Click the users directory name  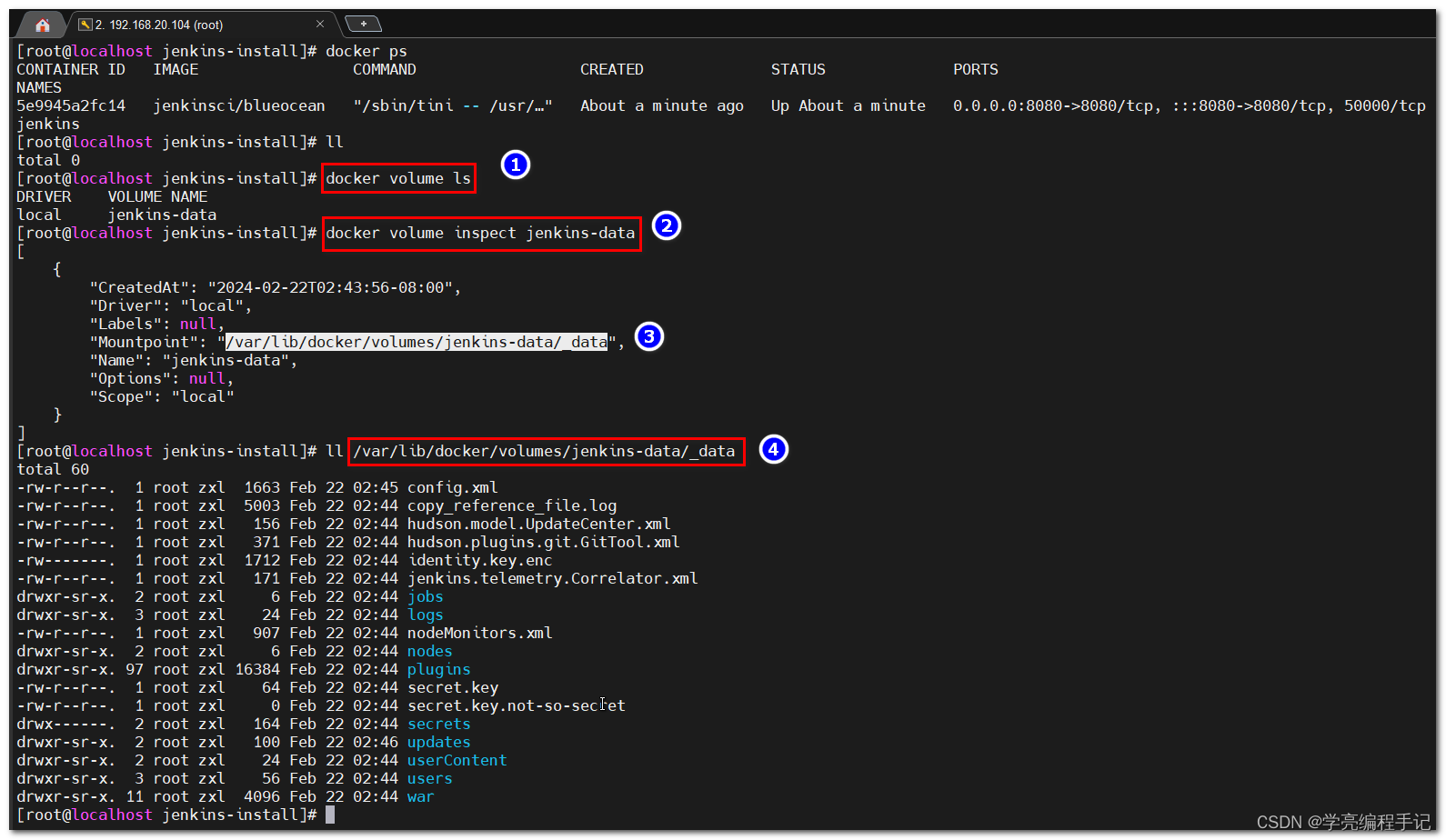coord(430,778)
